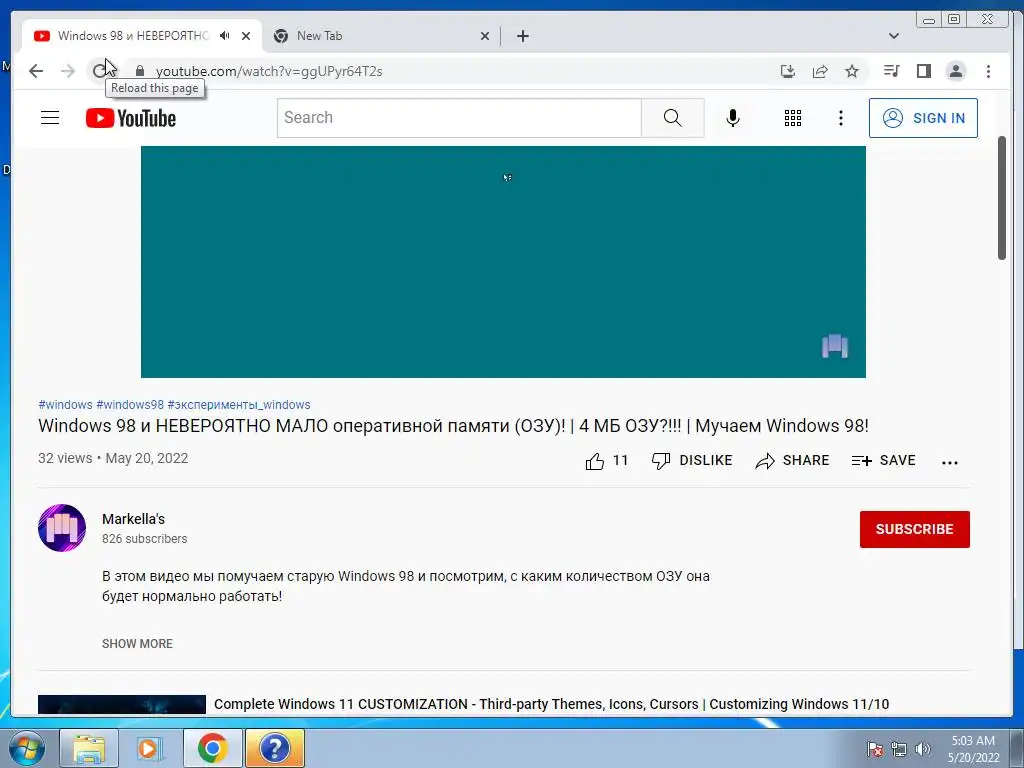Click channel watermark in the video corner
Image resolution: width=1024 pixels, height=768 pixels.
835,346
